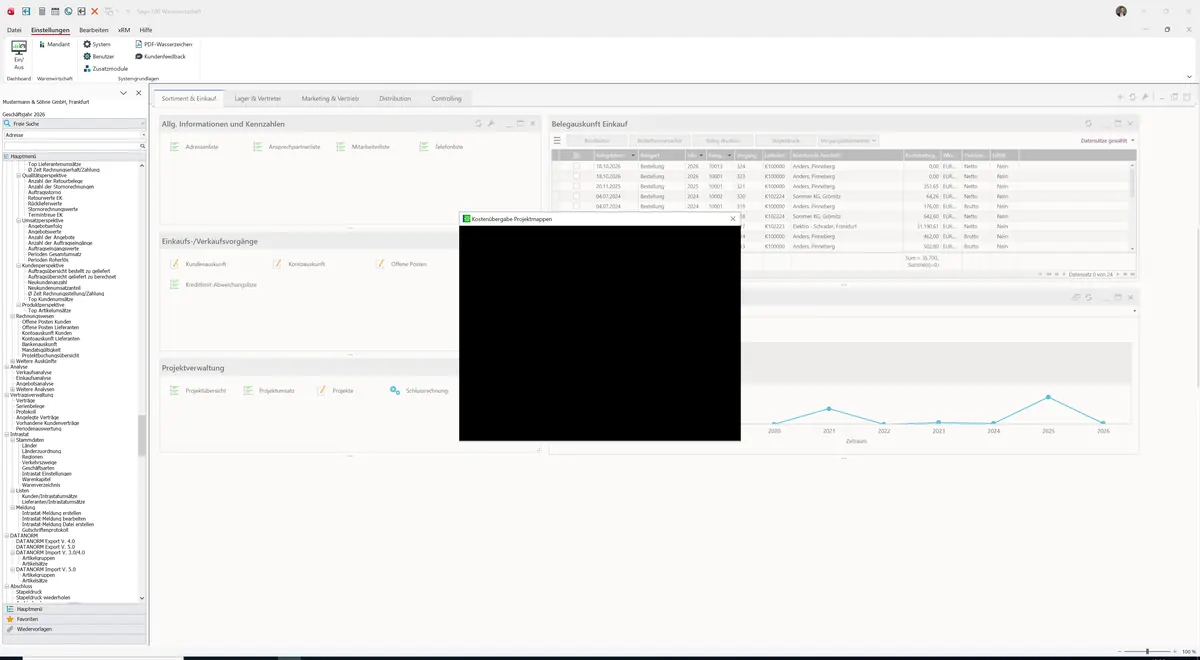Open the Datei menu

[x=14, y=30]
